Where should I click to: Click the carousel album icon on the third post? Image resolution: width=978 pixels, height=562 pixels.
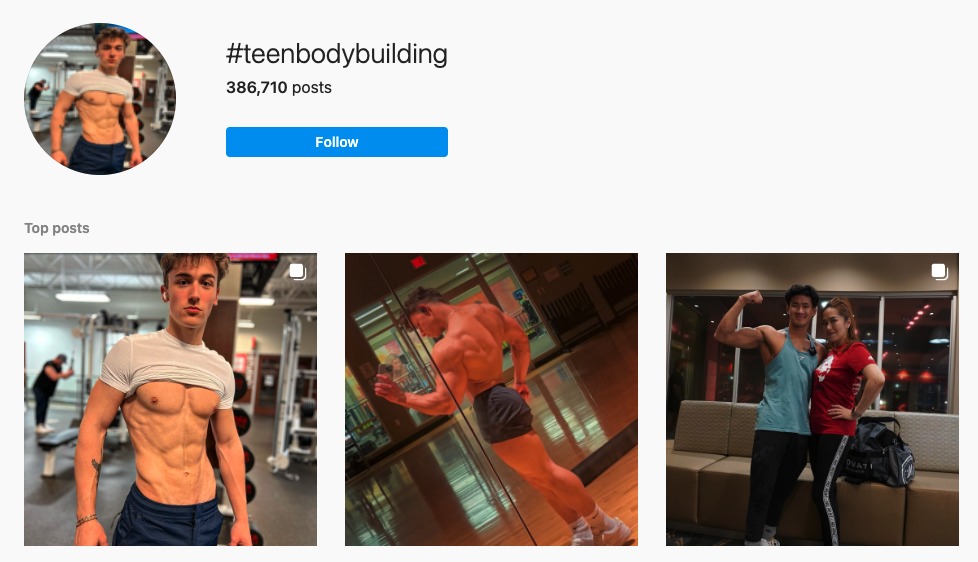point(939,271)
